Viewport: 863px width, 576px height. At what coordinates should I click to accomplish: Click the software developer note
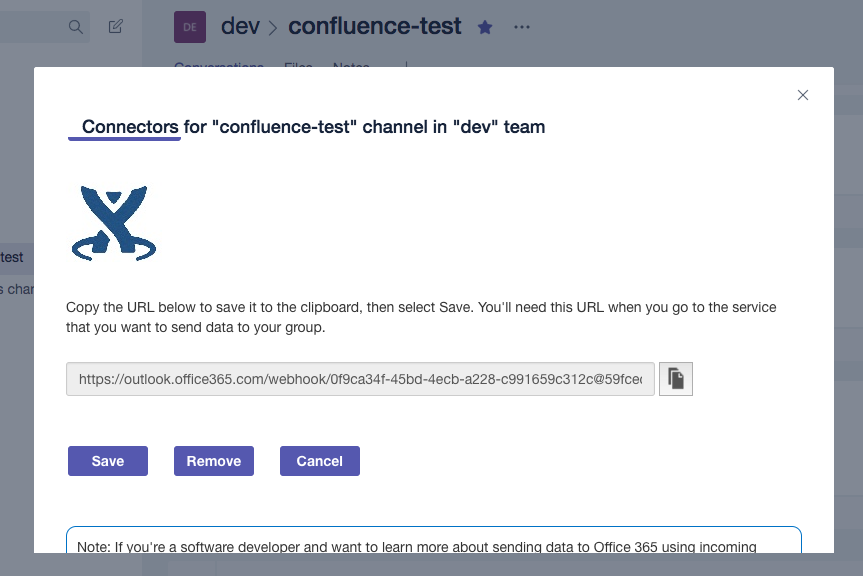(x=434, y=541)
